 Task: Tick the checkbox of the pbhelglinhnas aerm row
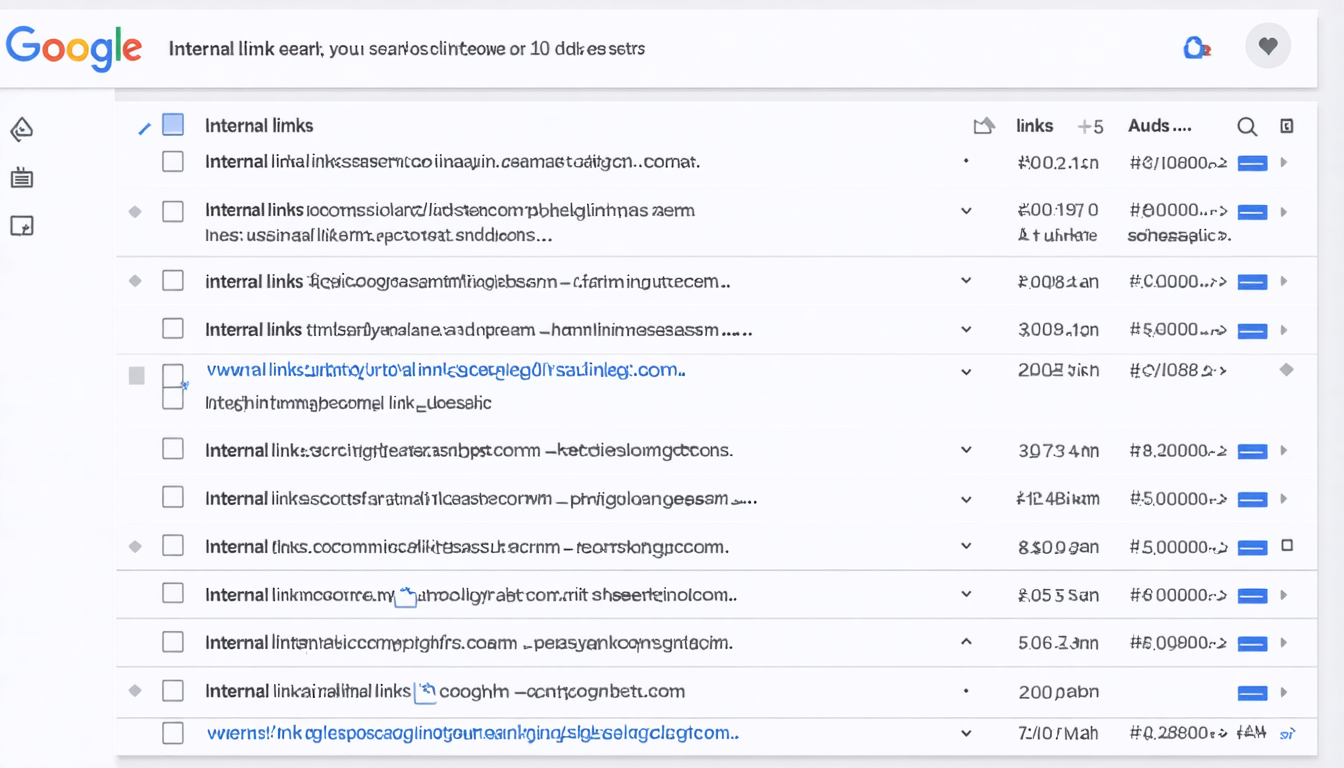(173, 211)
